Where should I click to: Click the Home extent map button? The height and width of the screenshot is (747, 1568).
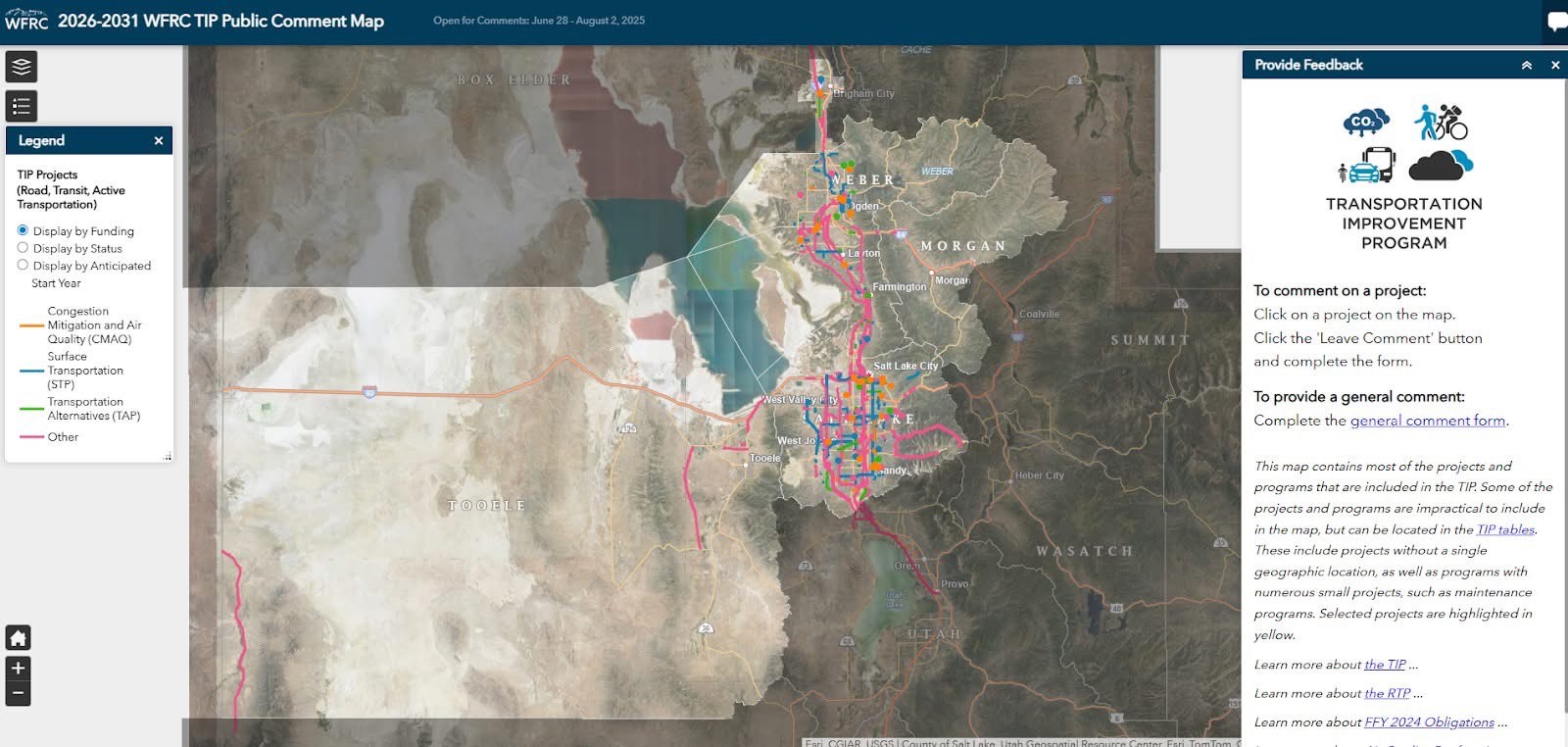click(x=18, y=638)
